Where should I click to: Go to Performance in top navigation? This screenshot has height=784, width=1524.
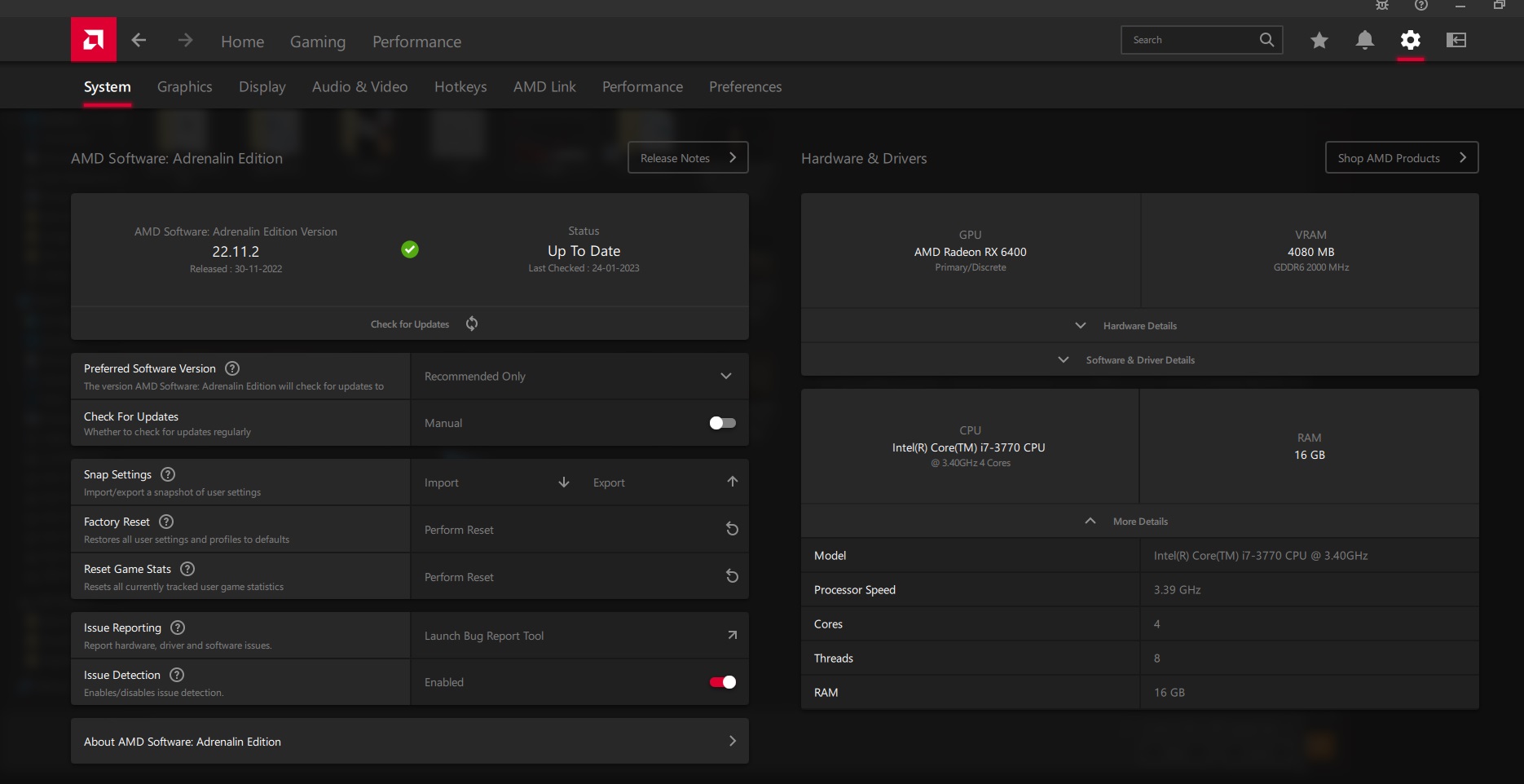click(x=417, y=42)
